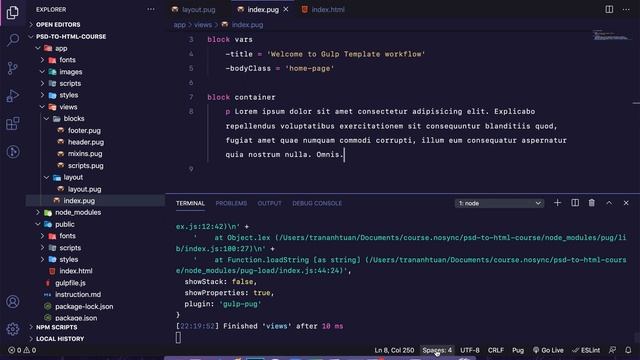
Task: Click ESLint status item
Action: click(586, 350)
